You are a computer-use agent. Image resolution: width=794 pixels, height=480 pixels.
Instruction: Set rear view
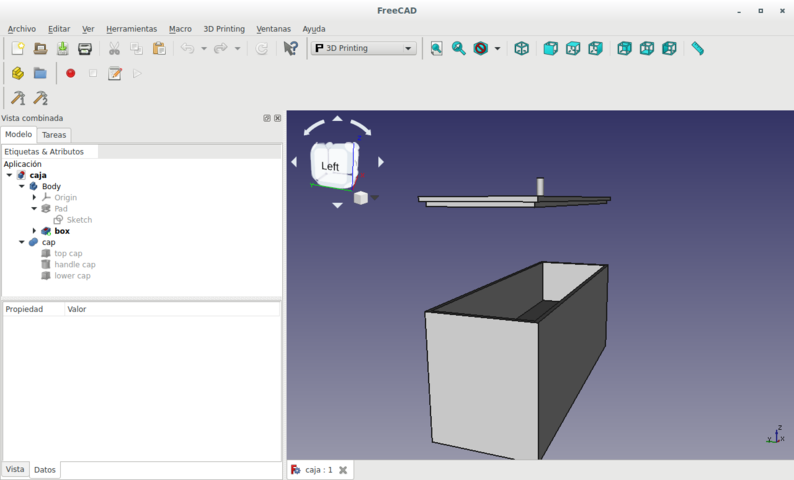(624, 49)
